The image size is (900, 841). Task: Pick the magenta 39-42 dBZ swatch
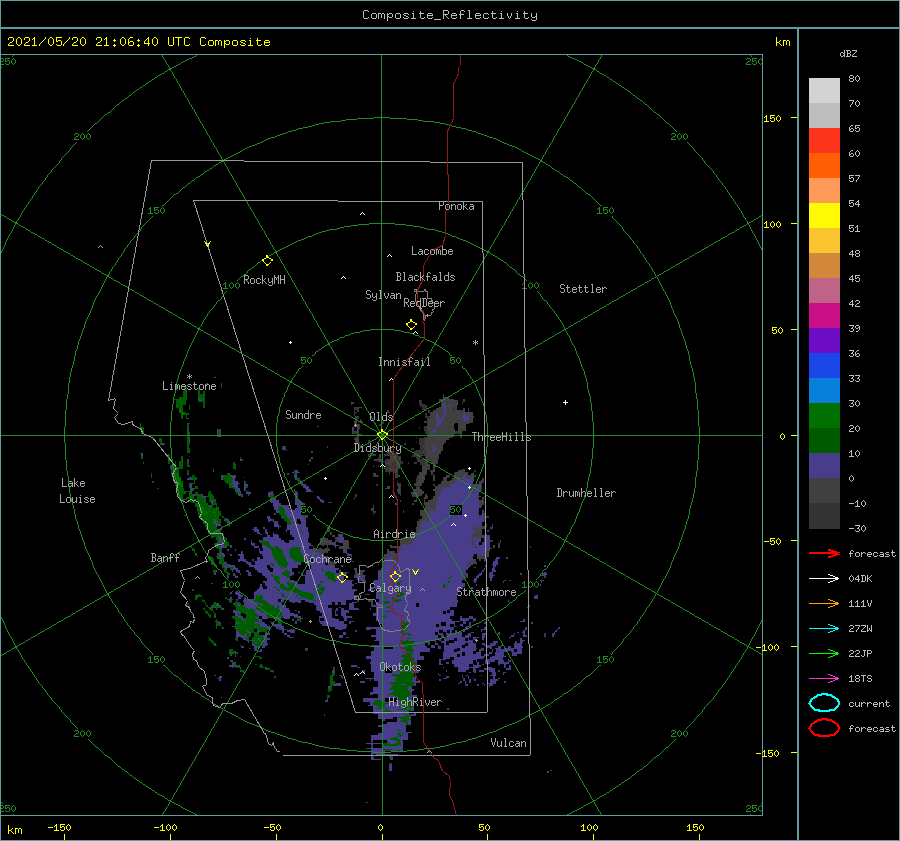[824, 315]
